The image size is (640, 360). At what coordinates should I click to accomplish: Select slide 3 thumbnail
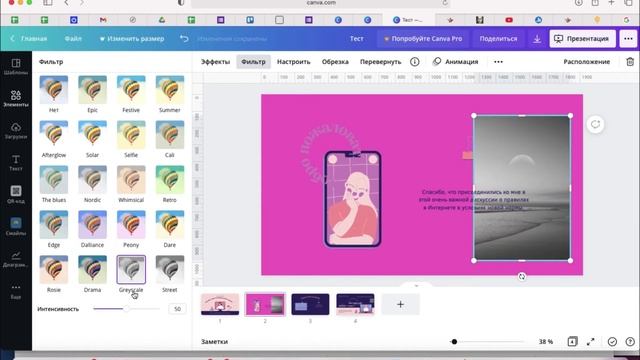pyautogui.click(x=310, y=304)
